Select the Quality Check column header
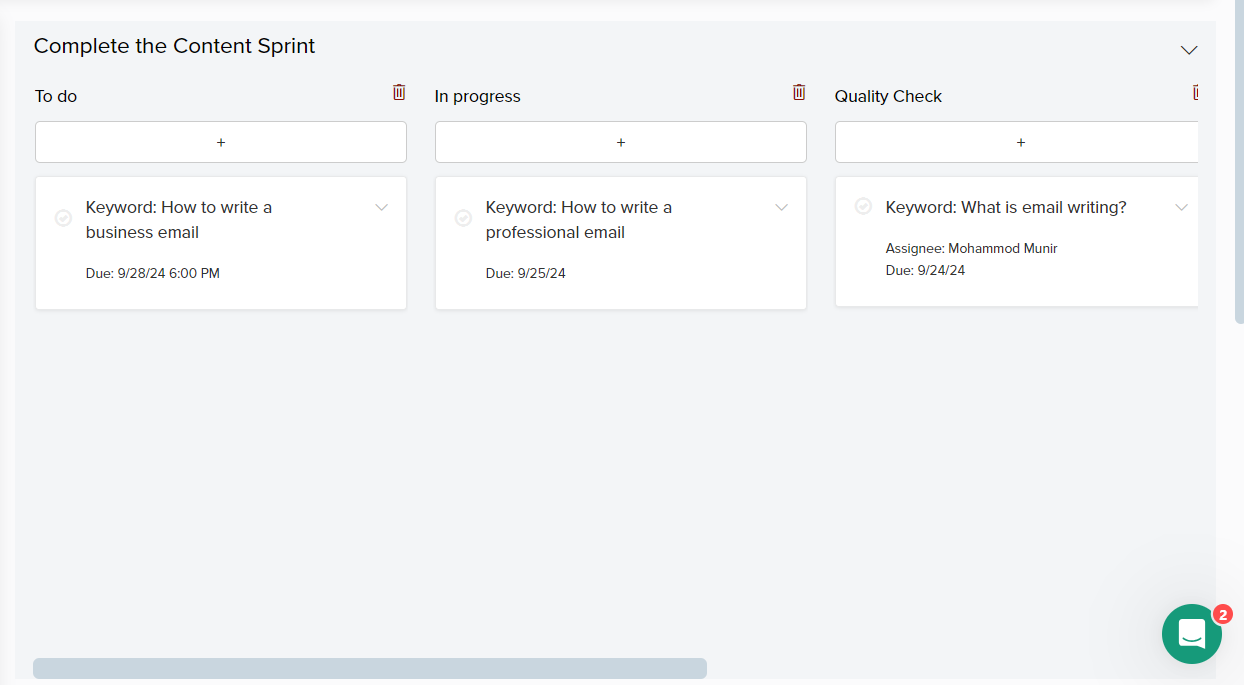The image size is (1244, 685). click(x=888, y=96)
